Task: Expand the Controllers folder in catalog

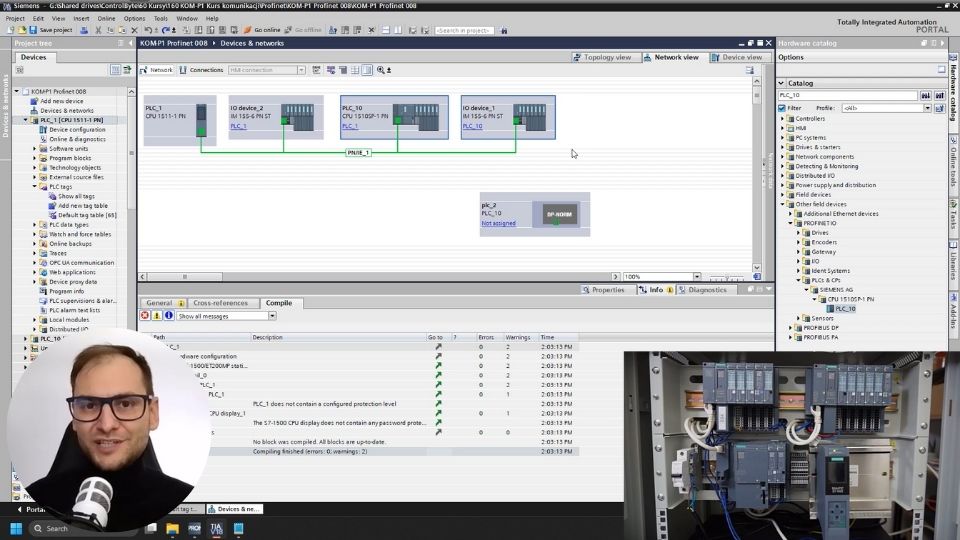Action: coord(782,119)
